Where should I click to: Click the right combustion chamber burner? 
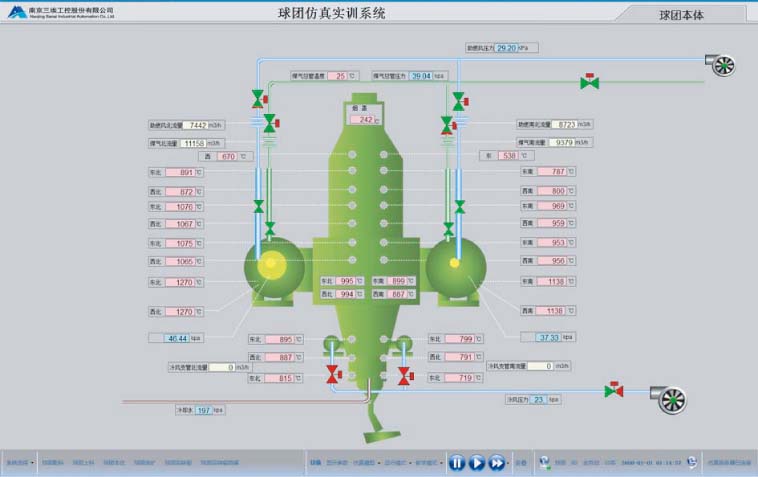point(455,263)
